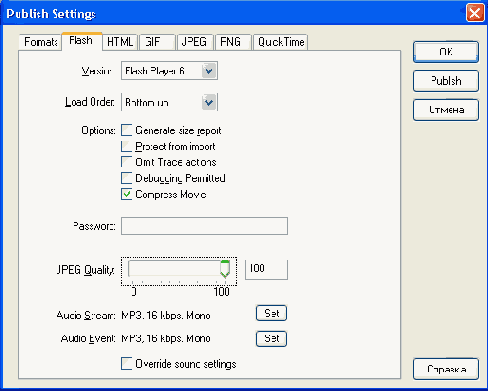This screenshot has height=391, width=488.
Task: Close the Publish Settings dialog
Action: point(475,13)
